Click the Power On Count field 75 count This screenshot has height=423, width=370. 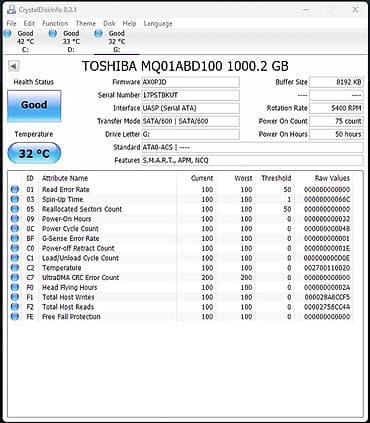pos(336,121)
